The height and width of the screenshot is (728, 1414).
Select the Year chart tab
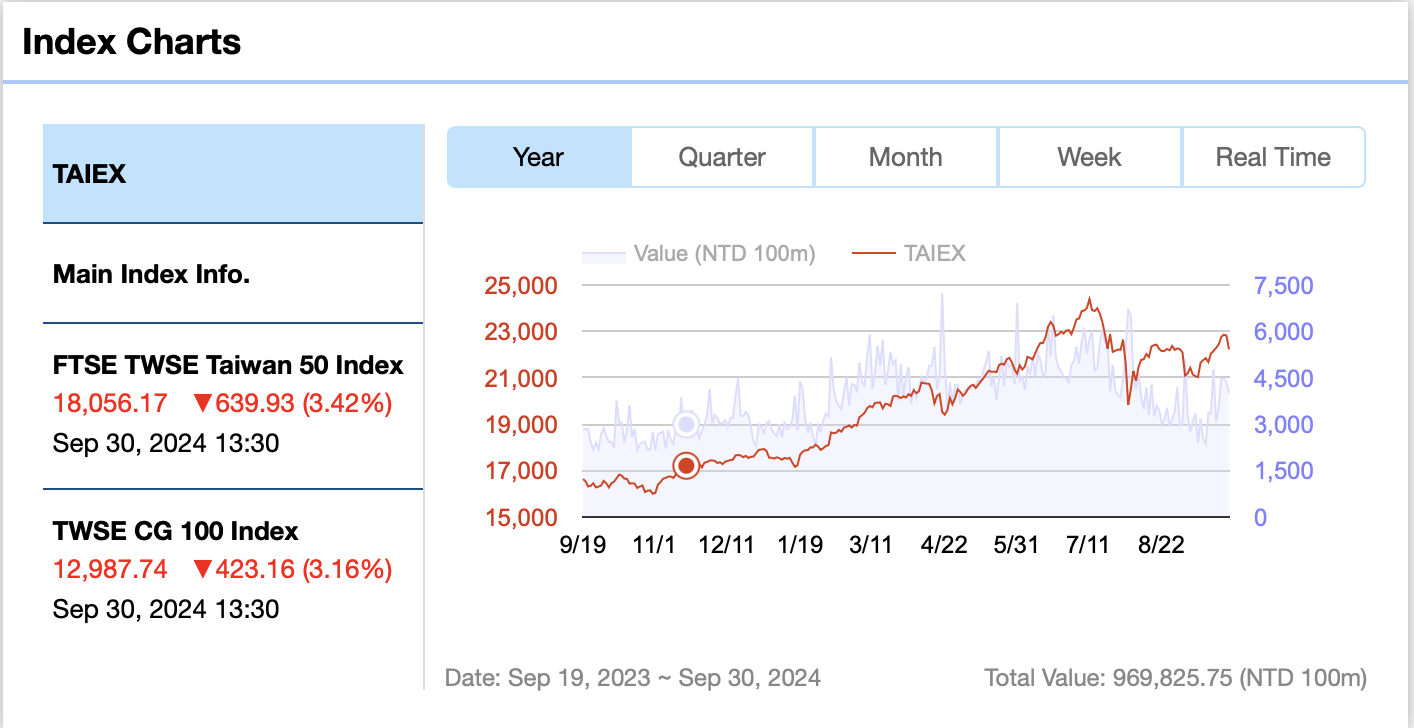pos(539,157)
